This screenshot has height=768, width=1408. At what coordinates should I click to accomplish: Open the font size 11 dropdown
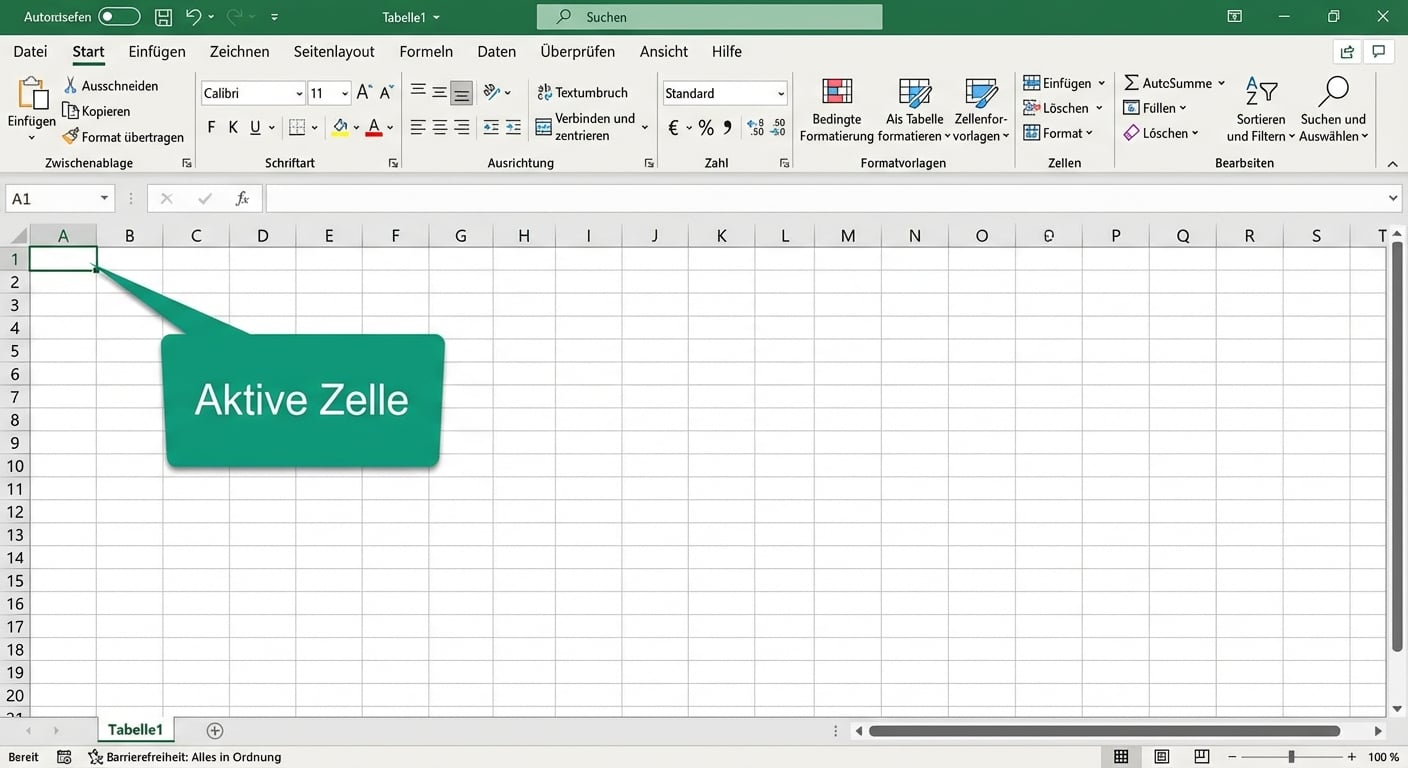[x=345, y=93]
